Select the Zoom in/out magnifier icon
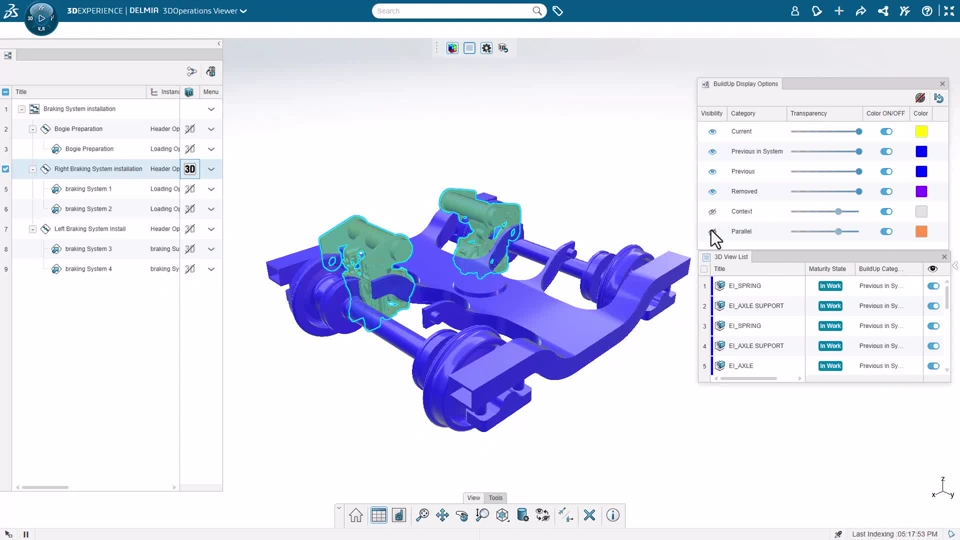The width and height of the screenshot is (960, 540). [x=482, y=516]
